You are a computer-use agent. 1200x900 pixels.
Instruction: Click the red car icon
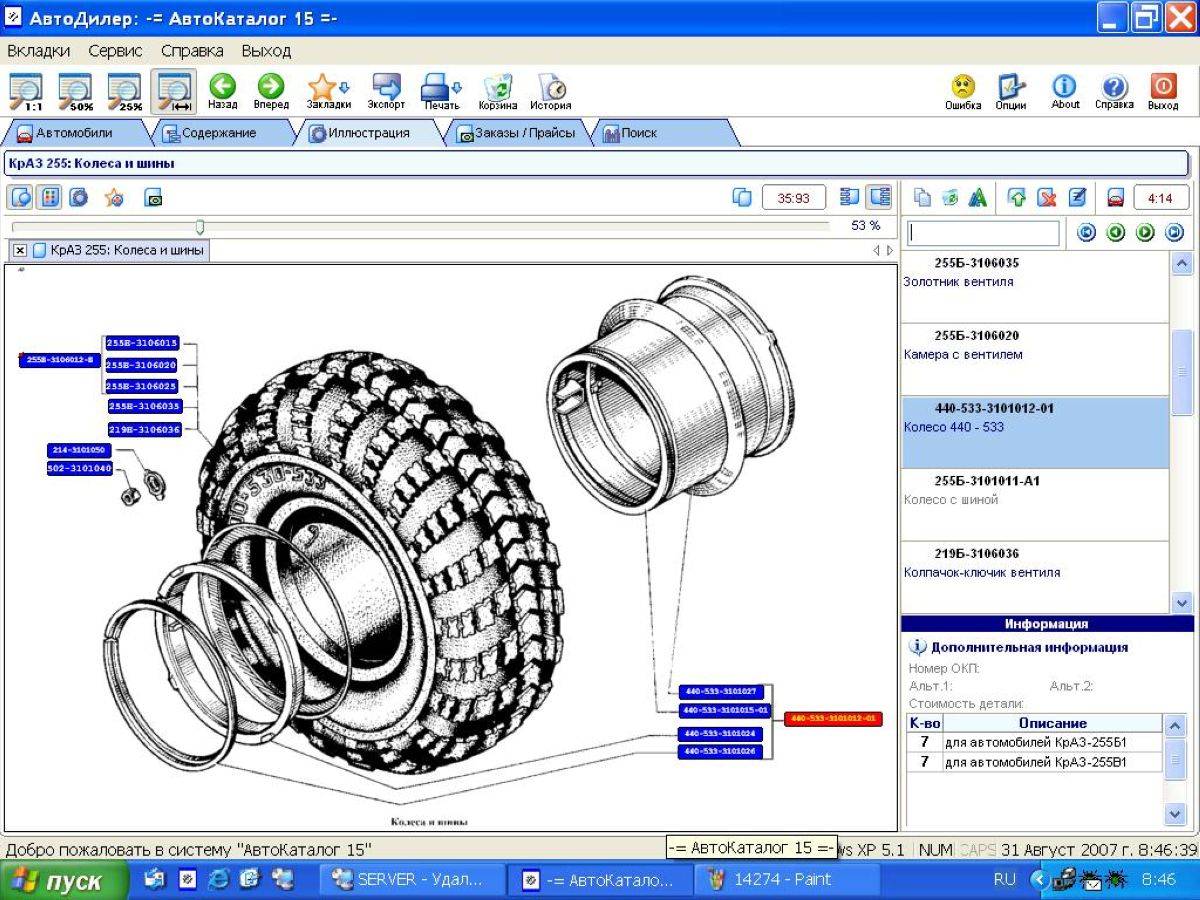click(x=1116, y=198)
